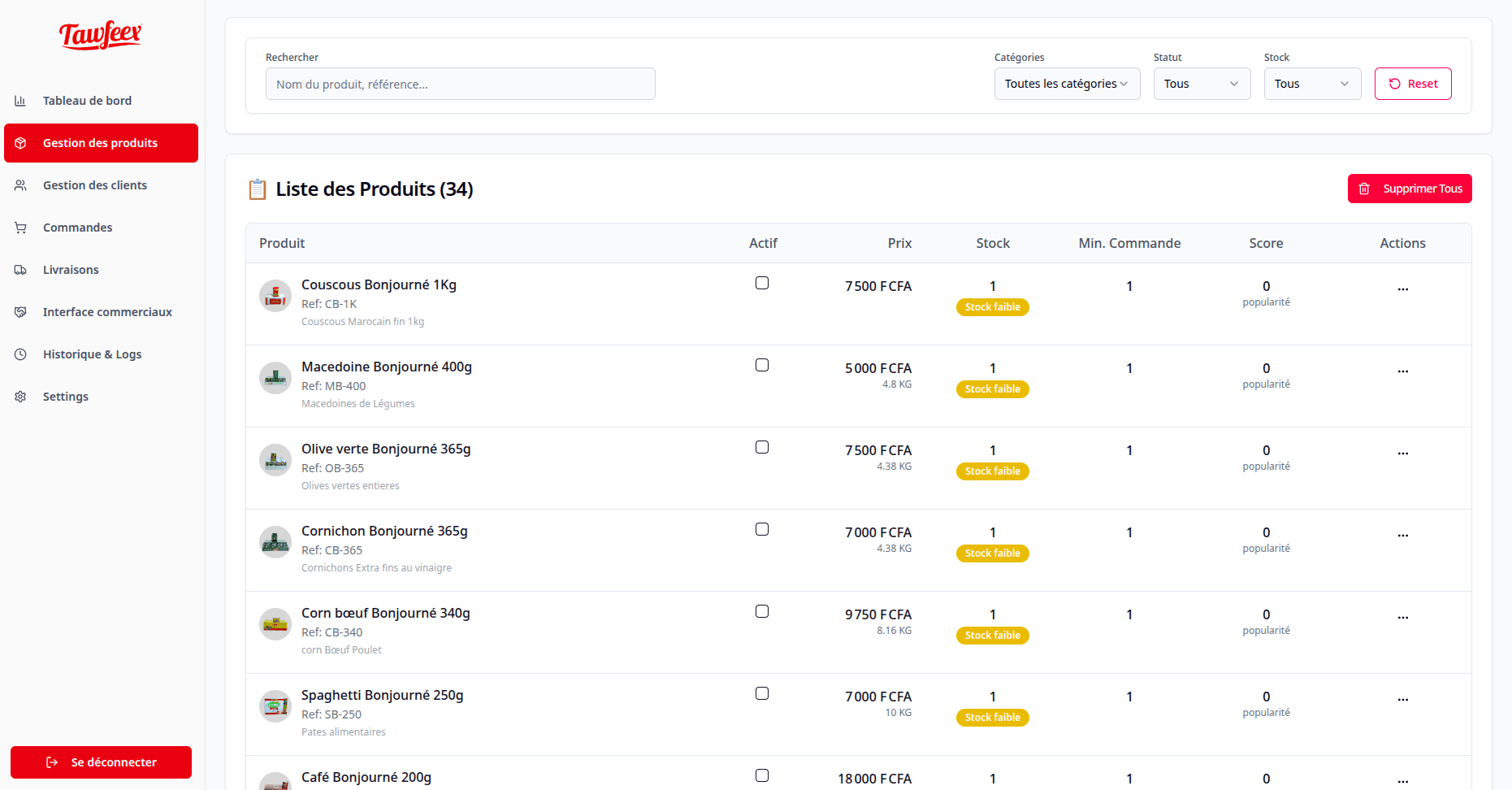1512x790 pixels.
Task: Open the Toutes les catégories dropdown
Action: coord(1067,84)
